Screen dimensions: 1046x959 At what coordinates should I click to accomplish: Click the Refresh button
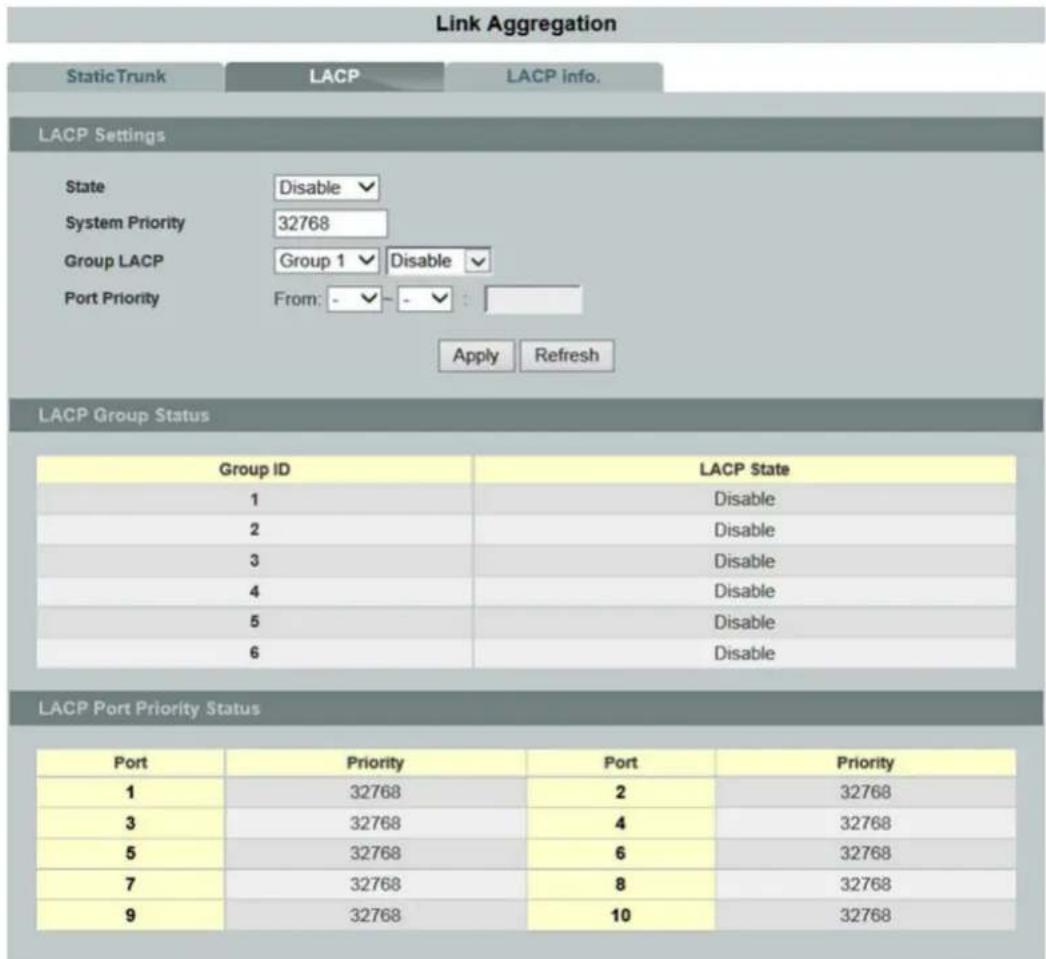pos(566,355)
